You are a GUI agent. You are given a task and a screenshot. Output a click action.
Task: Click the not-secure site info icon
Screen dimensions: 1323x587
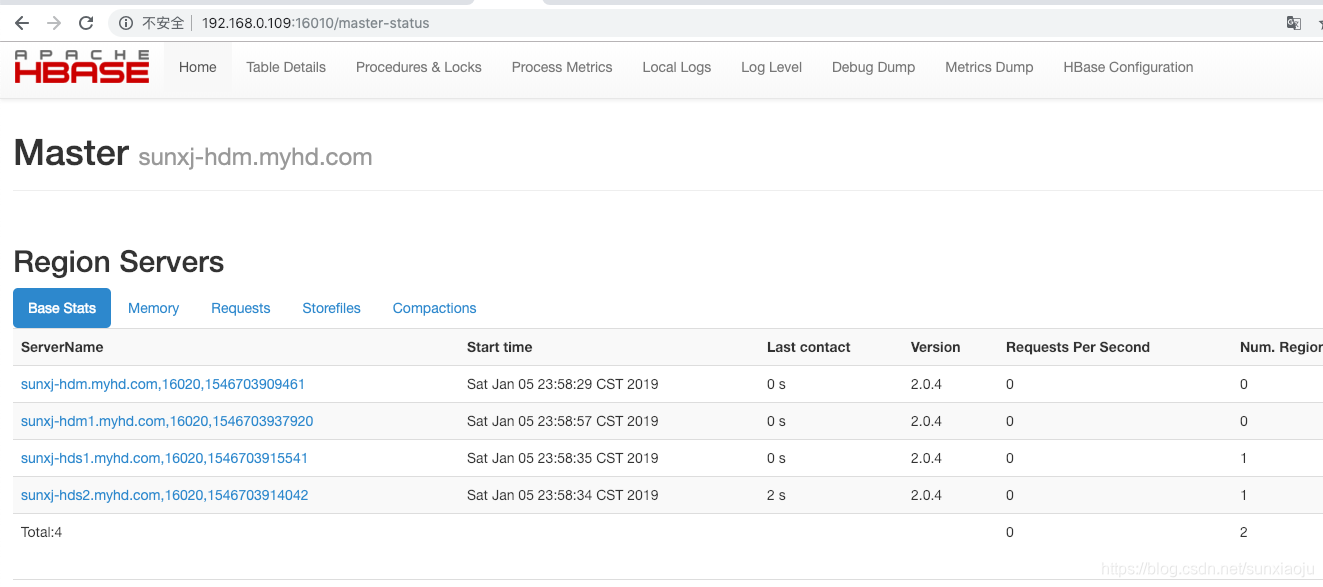pos(126,23)
